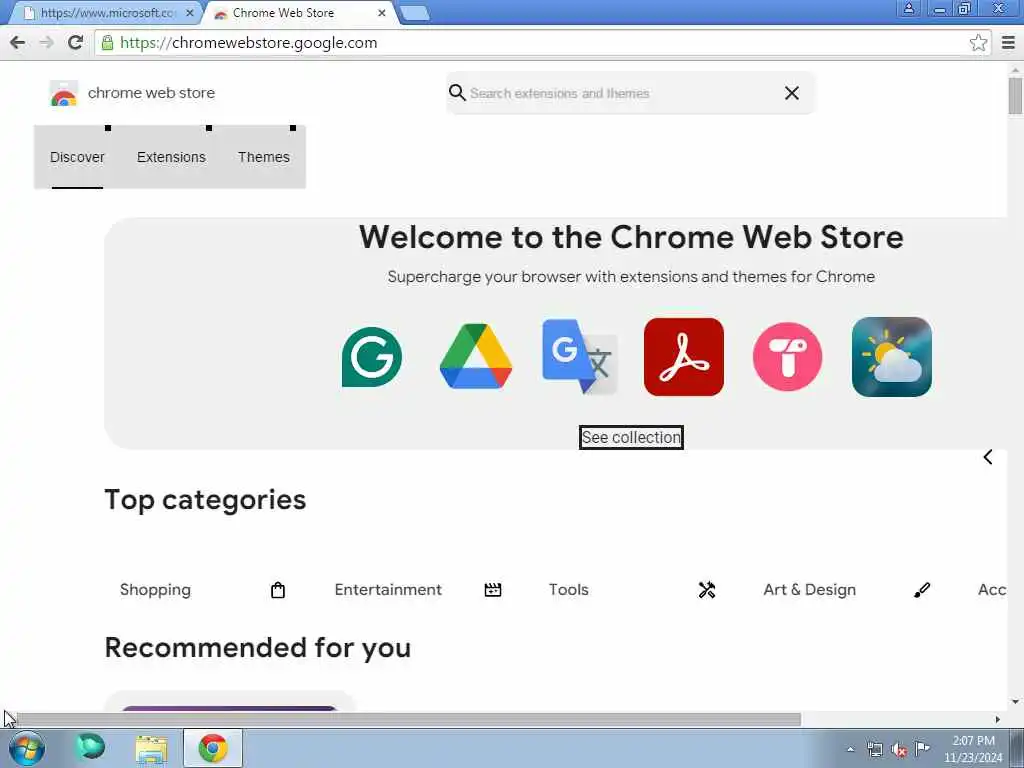Click the Chrome user profile button
1024x768 pixels.
tap(908, 8)
